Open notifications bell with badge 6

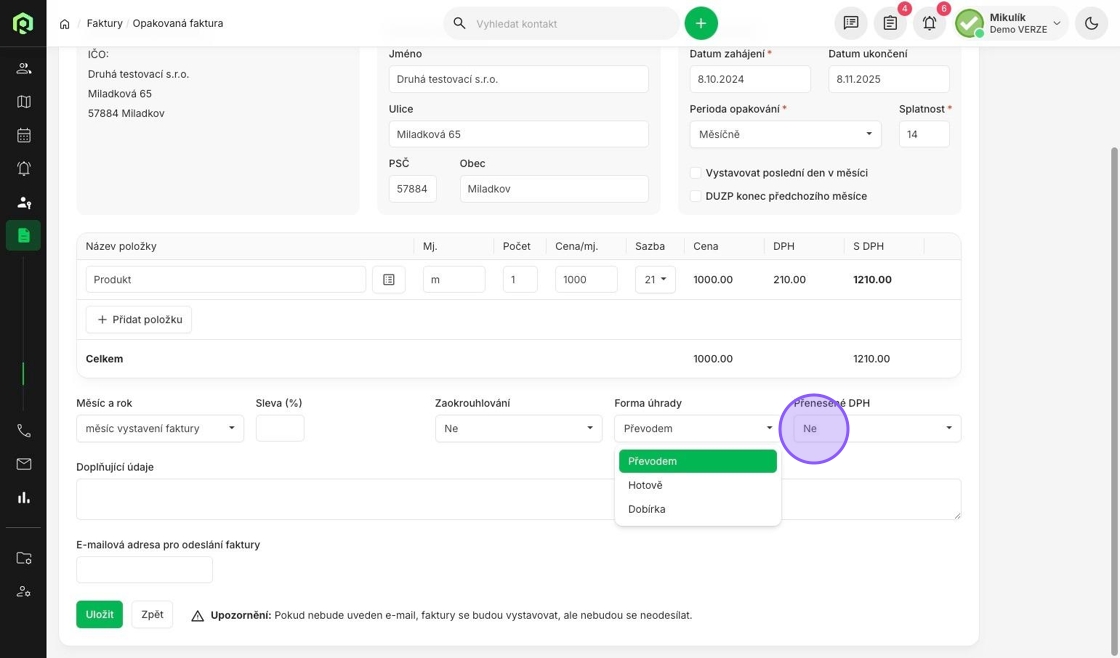click(929, 24)
